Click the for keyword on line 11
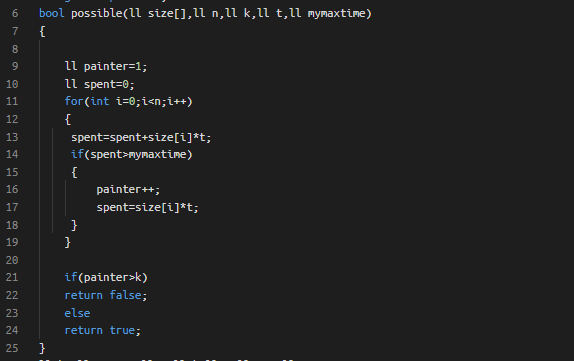The width and height of the screenshot is (574, 361). pyautogui.click(x=74, y=101)
